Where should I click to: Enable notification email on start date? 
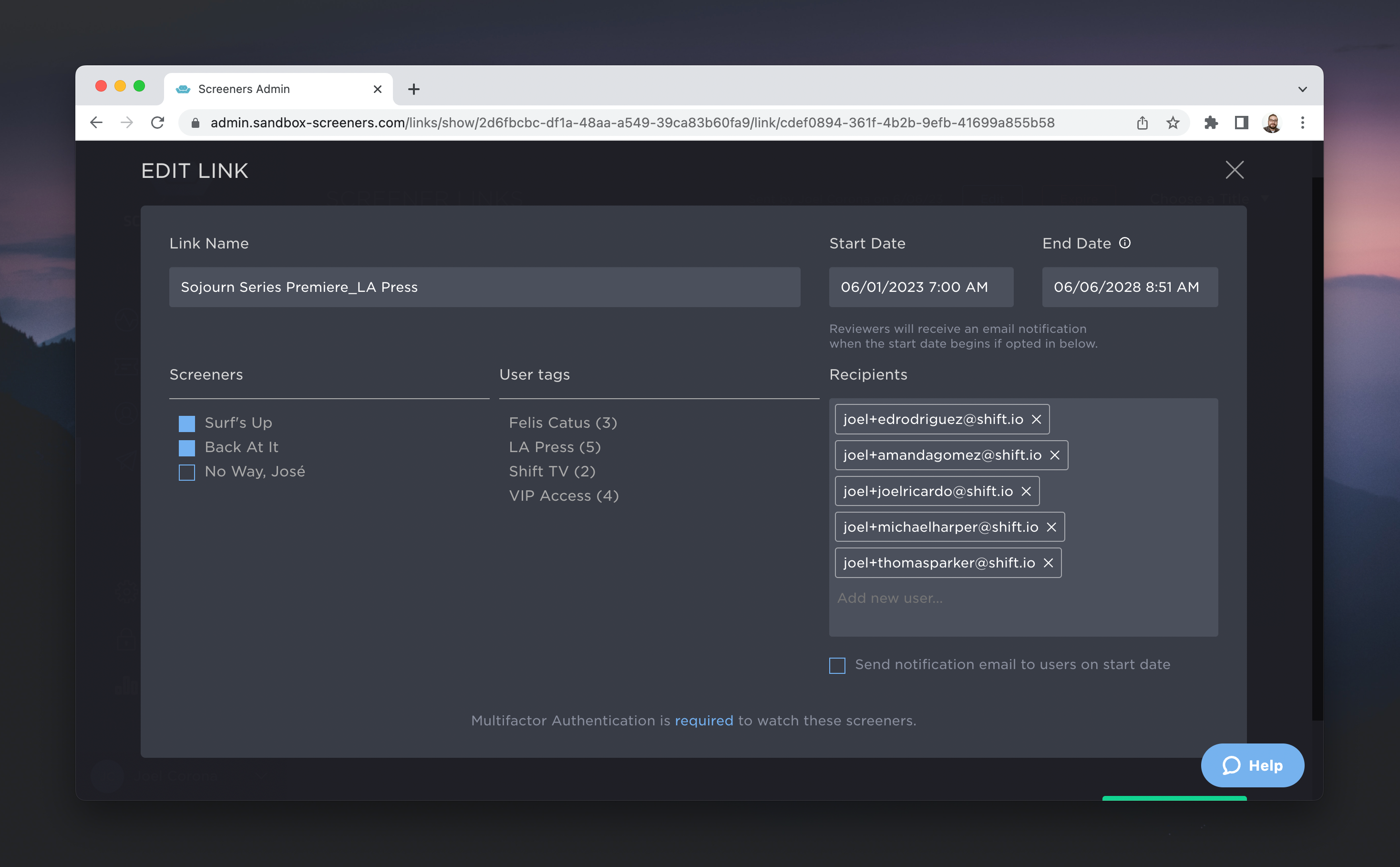[x=837, y=666]
